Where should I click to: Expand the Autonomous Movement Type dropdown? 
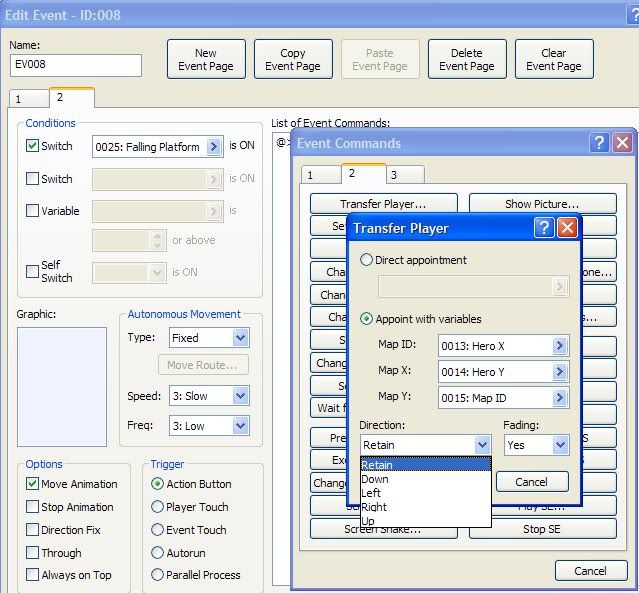pyautogui.click(x=240, y=338)
